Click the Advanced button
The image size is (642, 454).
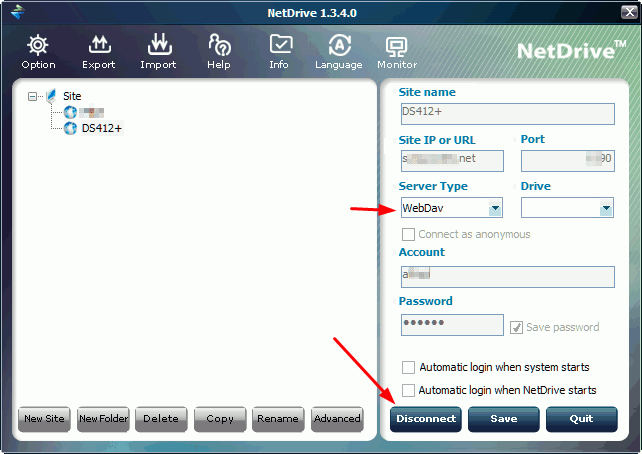337,419
